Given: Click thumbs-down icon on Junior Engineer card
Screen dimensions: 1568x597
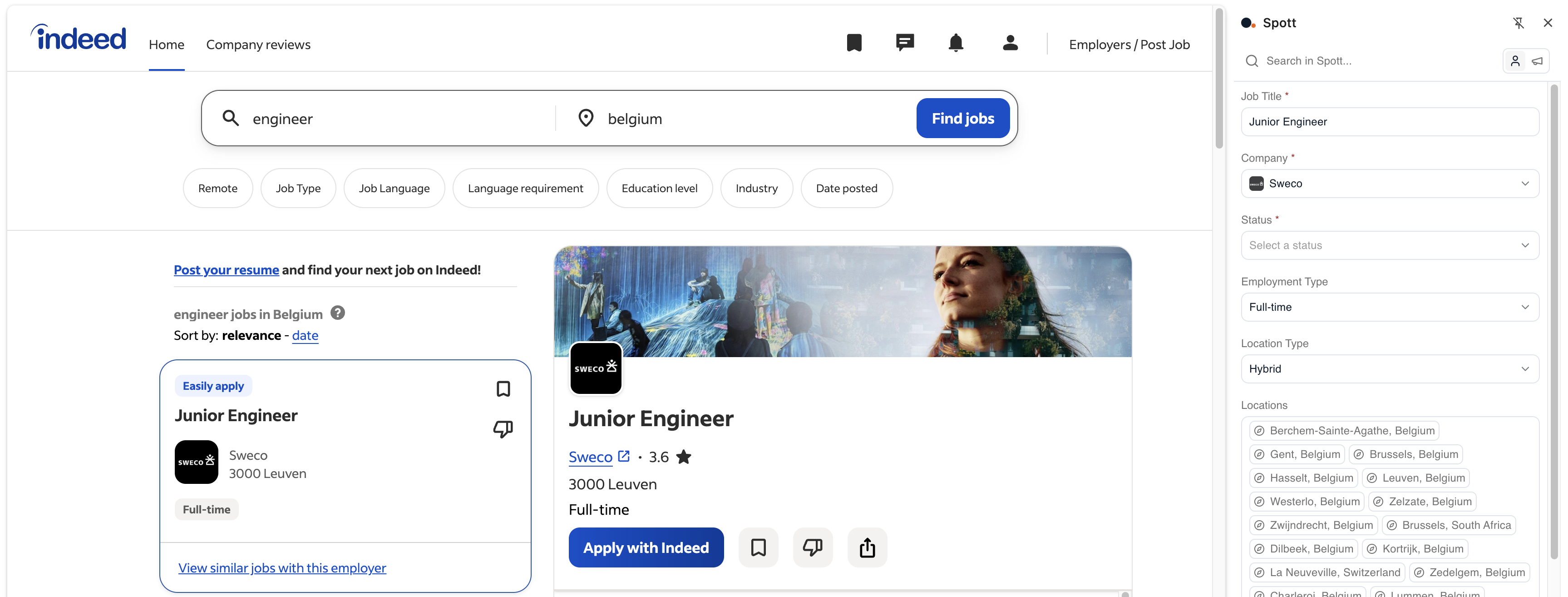Looking at the screenshot, I should pos(503,429).
